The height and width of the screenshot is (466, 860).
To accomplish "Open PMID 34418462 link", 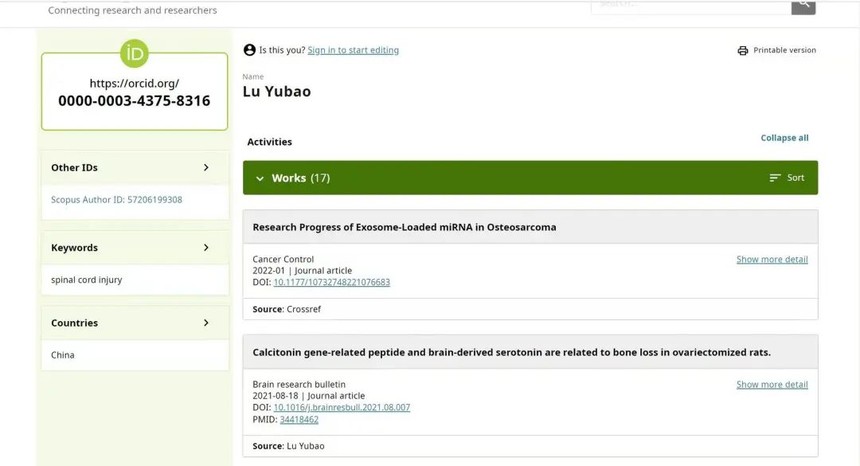I will (299, 419).
